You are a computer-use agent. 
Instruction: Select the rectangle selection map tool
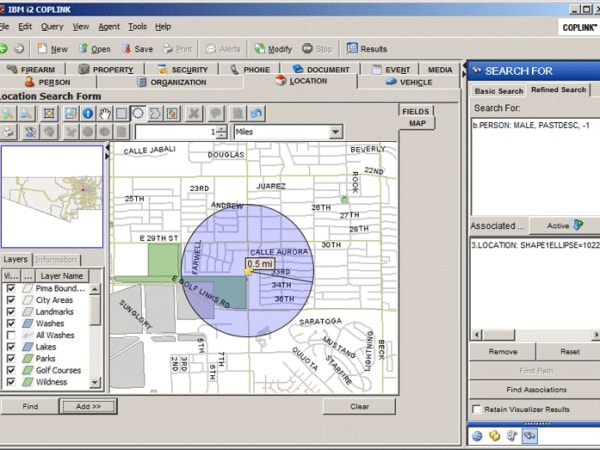[121, 114]
